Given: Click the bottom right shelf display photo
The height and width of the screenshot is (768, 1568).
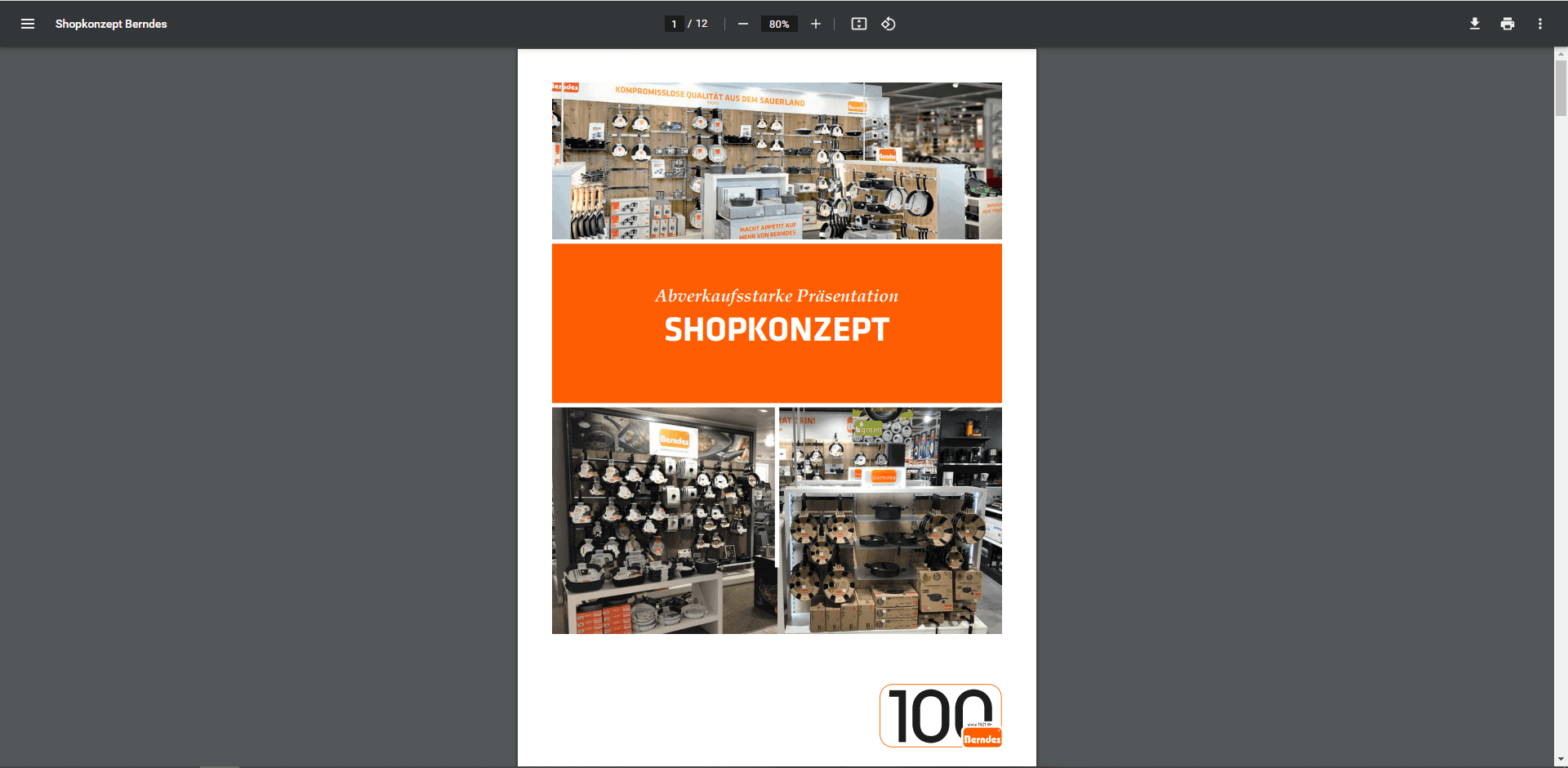Looking at the screenshot, I should [890, 520].
